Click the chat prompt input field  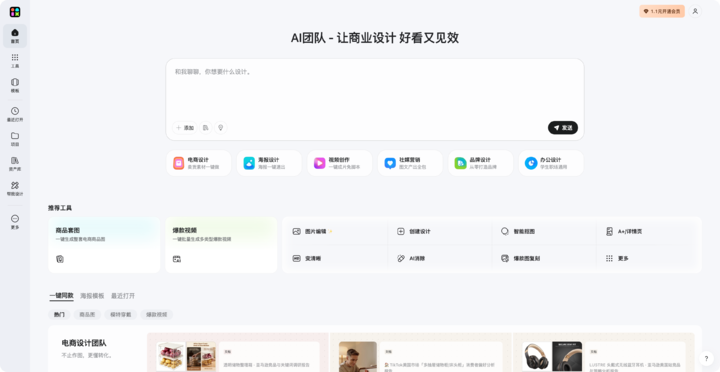pyautogui.click(x=375, y=90)
